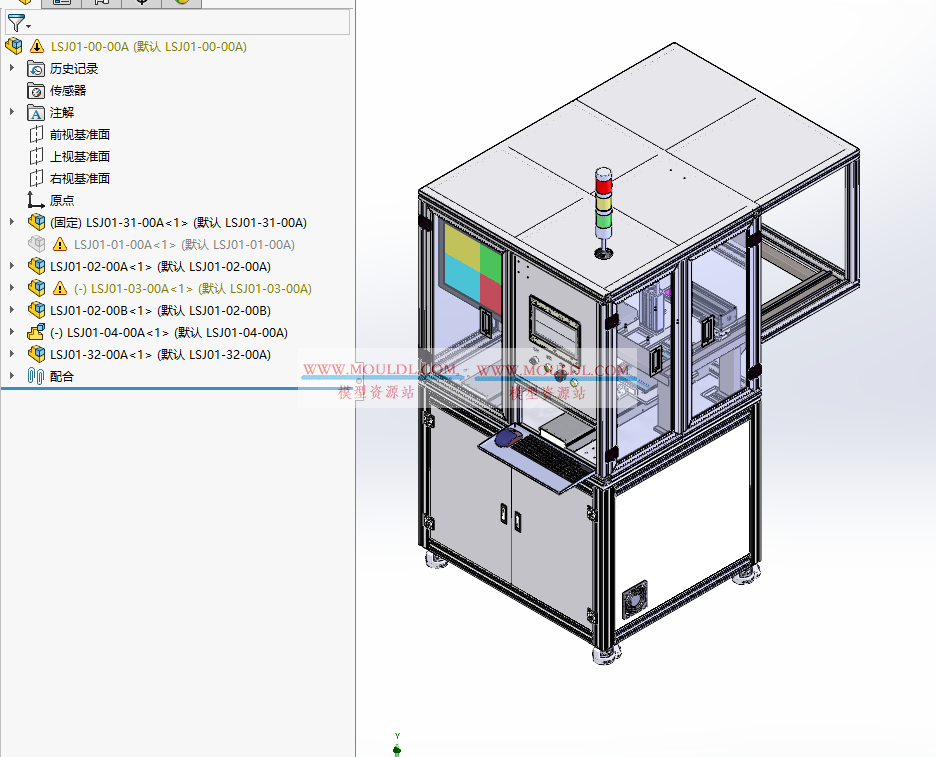The height and width of the screenshot is (757, 936).
Task: Click the 历史记录 history folder icon
Action: click(x=37, y=68)
